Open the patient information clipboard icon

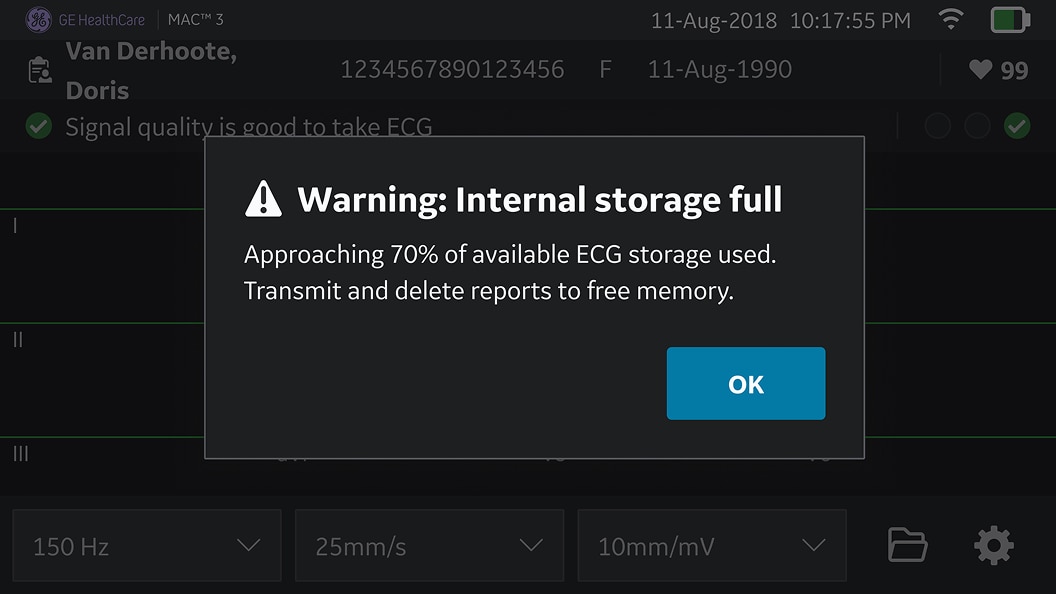click(x=40, y=70)
